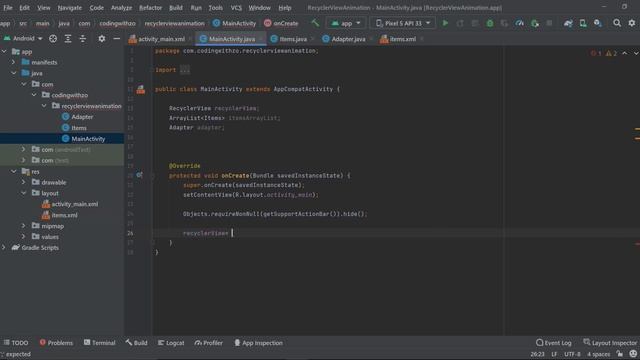Open the TODO tool window
640x360 pixels.
pyautogui.click(x=16, y=343)
